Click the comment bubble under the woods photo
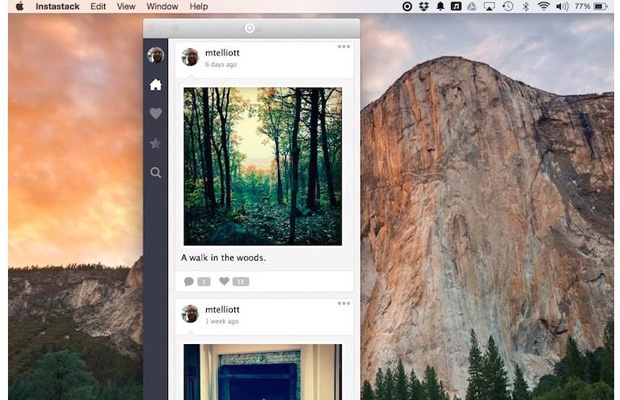Screen dimensions: 620x400 [197, 282]
